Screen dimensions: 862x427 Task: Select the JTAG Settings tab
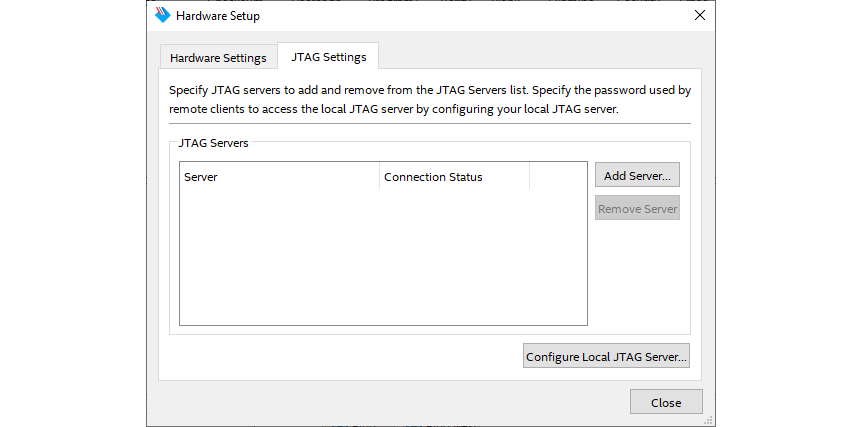click(328, 57)
